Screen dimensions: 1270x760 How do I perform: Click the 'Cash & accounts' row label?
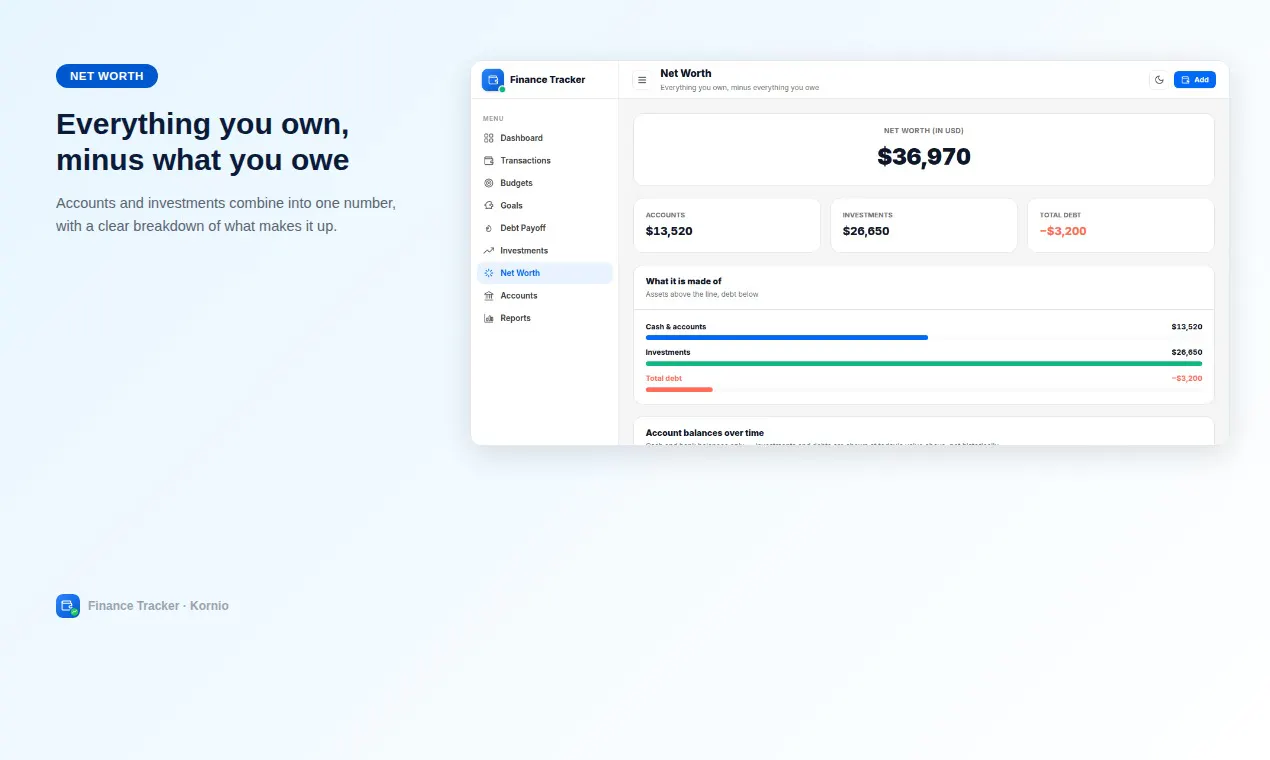coord(676,327)
